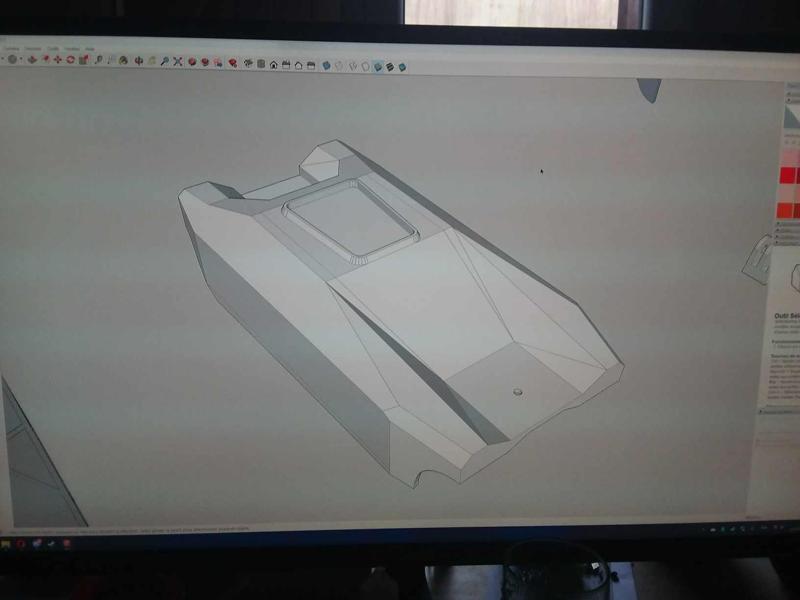This screenshot has width=800, height=600.
Task: Expand the first collapsed panel below the swatches
Action: pos(787,224)
